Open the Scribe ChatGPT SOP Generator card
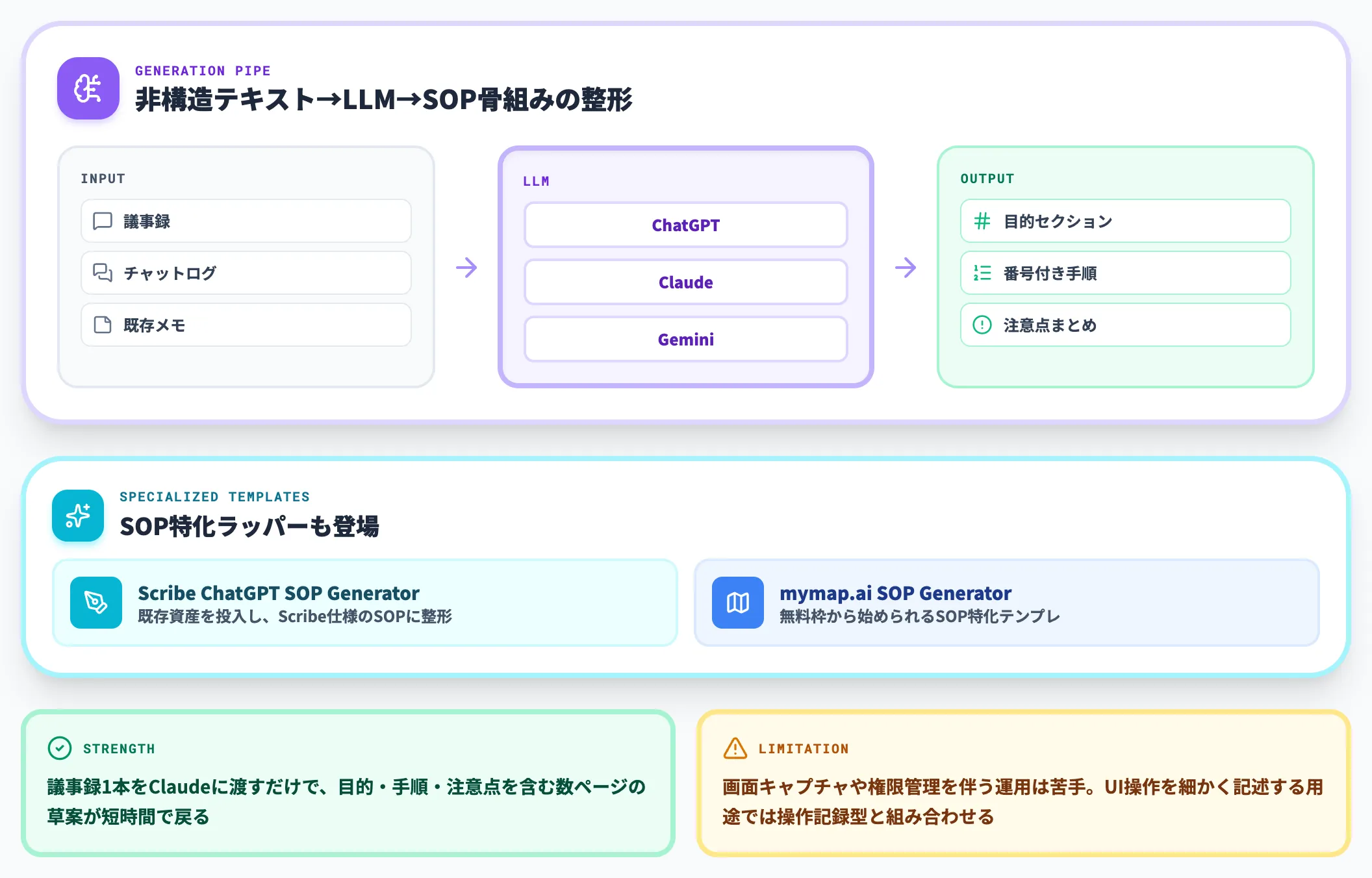Image resolution: width=1372 pixels, height=878 pixels. pos(365,603)
